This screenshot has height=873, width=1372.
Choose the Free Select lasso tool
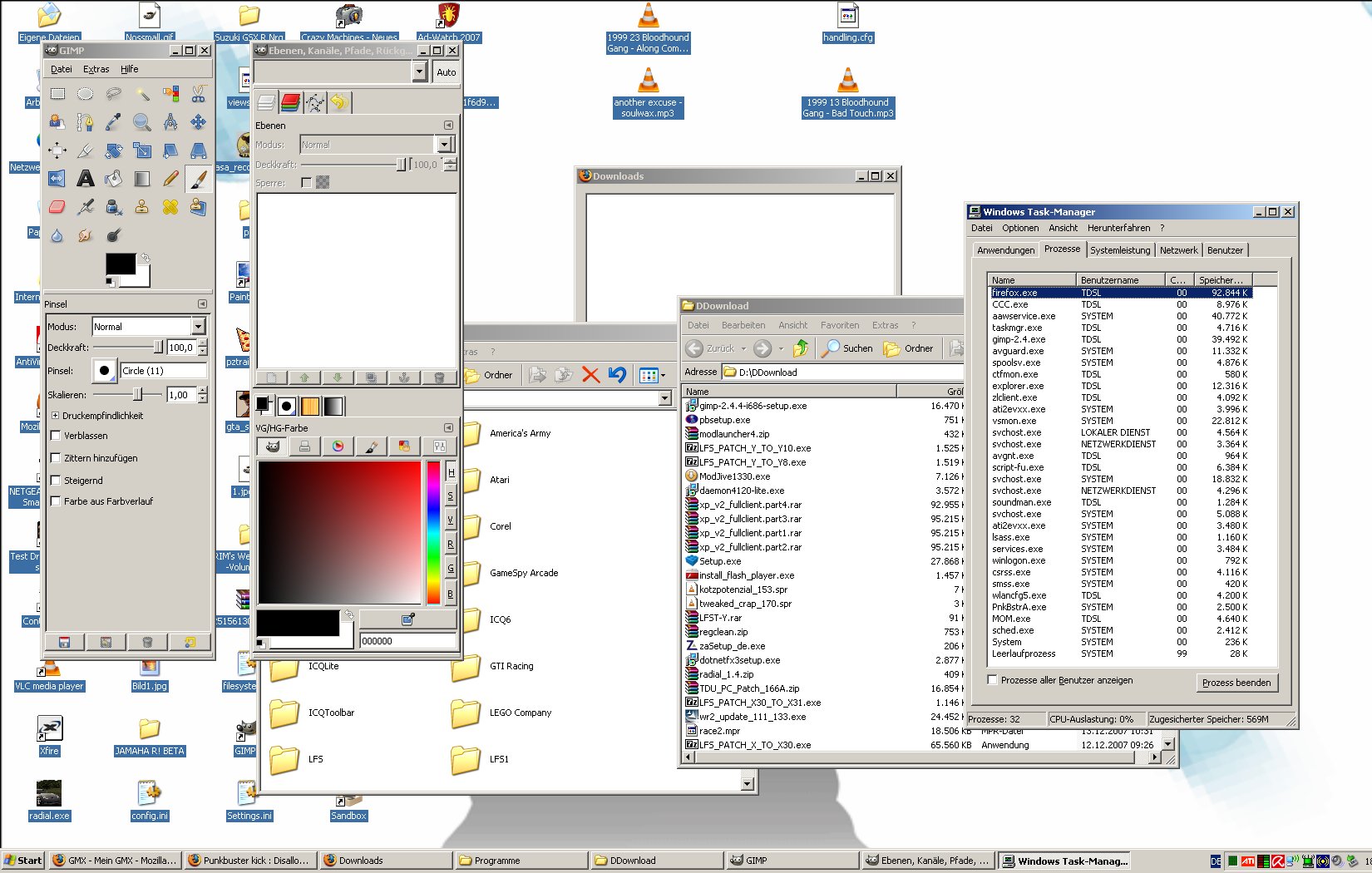point(113,94)
